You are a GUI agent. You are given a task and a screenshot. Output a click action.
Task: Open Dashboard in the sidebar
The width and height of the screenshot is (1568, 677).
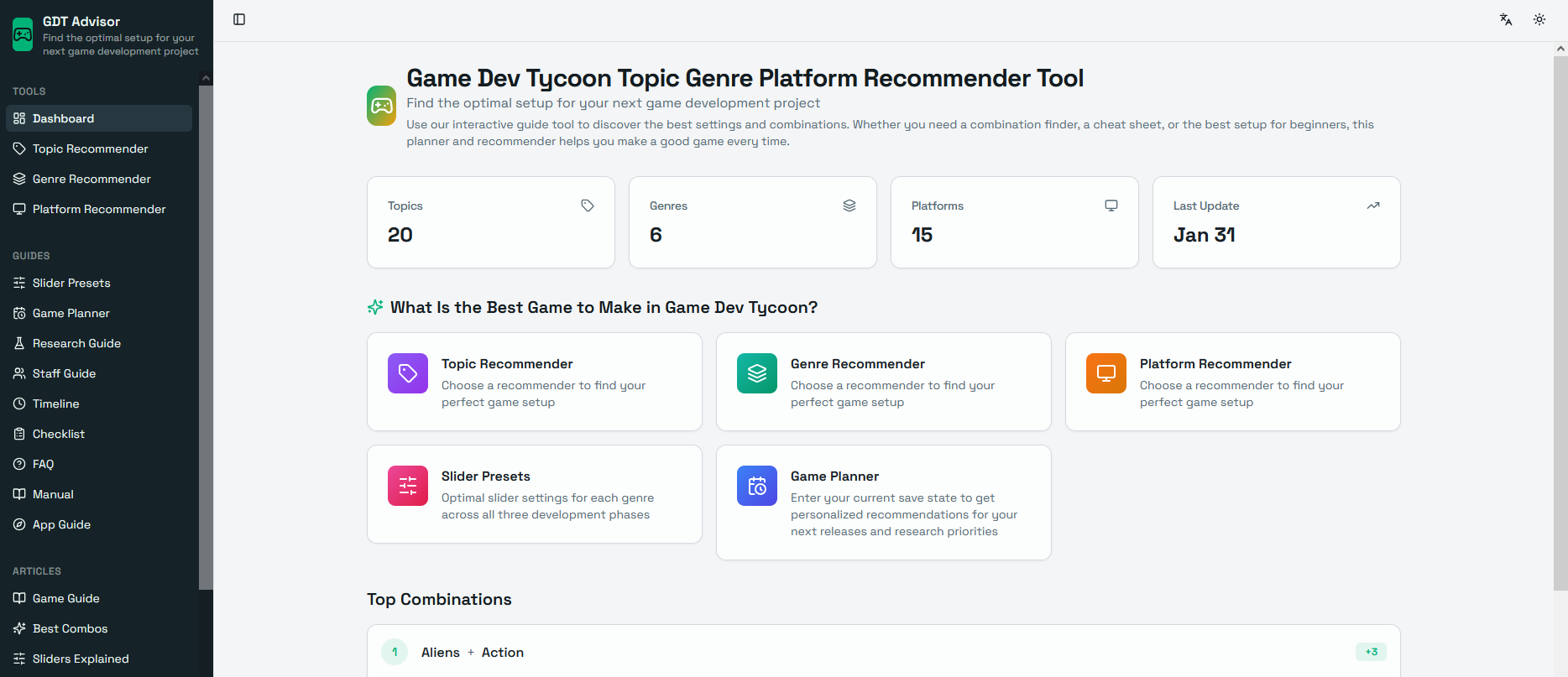99,118
